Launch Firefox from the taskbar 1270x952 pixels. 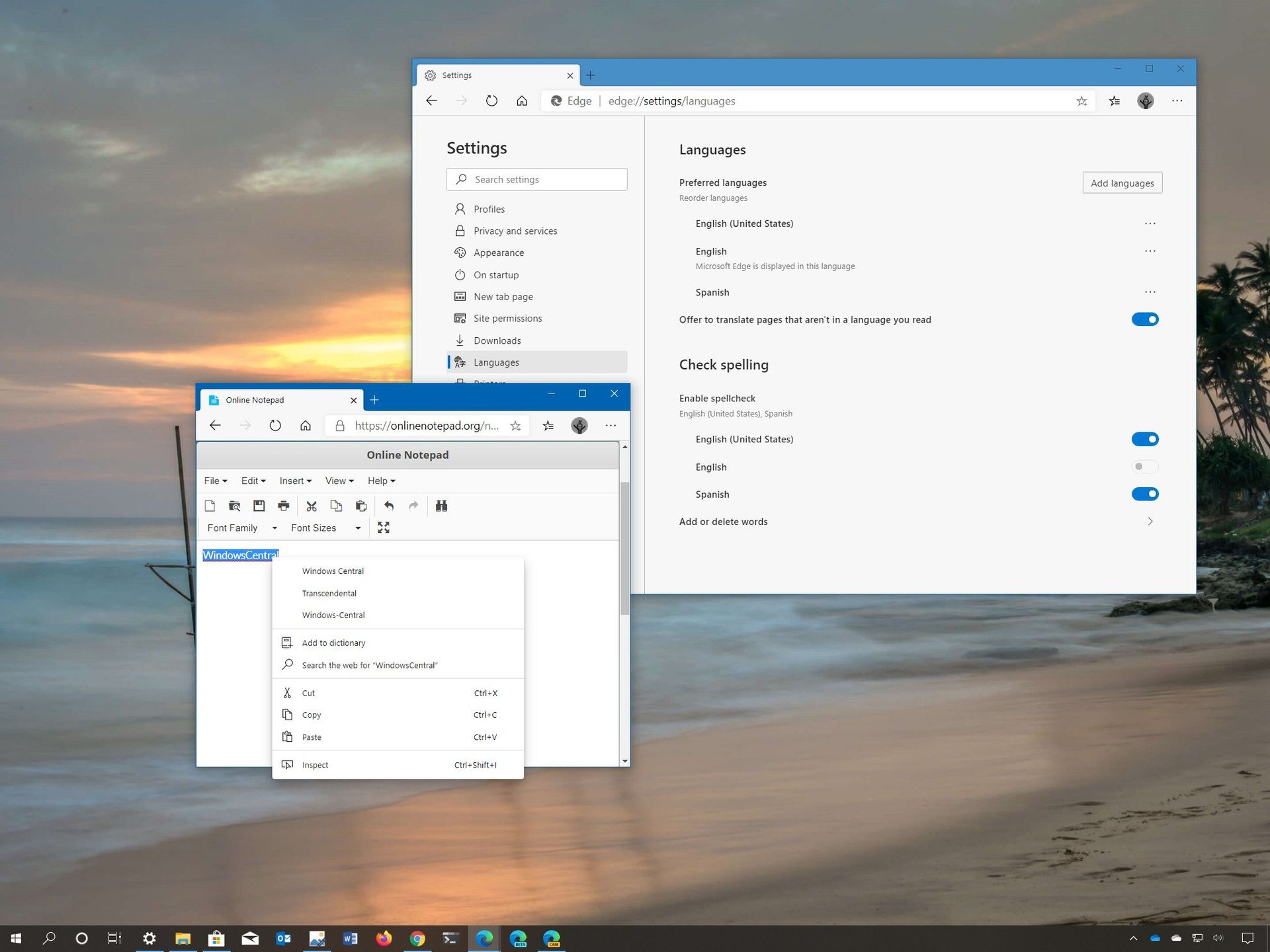pyautogui.click(x=384, y=938)
